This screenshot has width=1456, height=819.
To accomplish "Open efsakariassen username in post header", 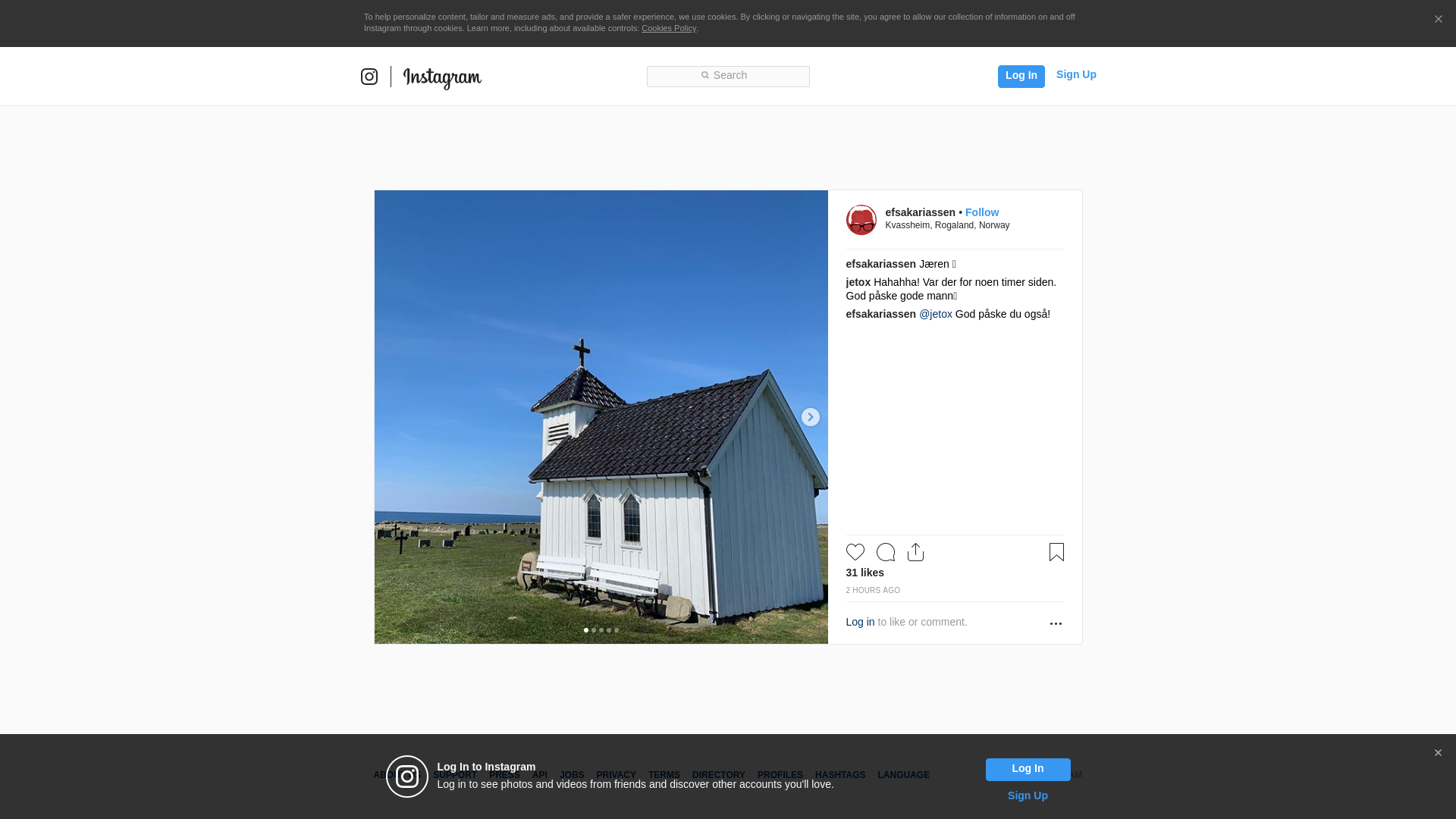I will click(x=920, y=212).
